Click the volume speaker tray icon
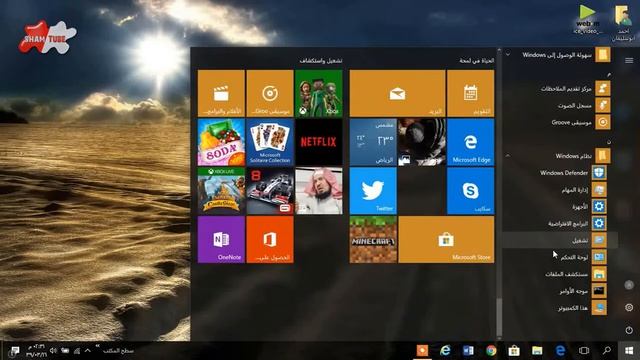Image resolution: width=640 pixels, height=360 pixels. 53,351
